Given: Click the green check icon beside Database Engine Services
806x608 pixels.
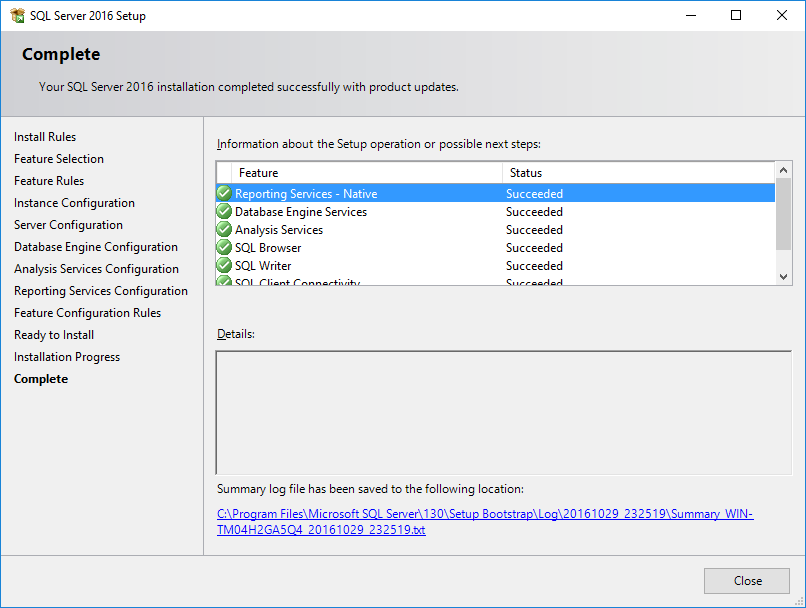Looking at the screenshot, I should click(x=224, y=212).
